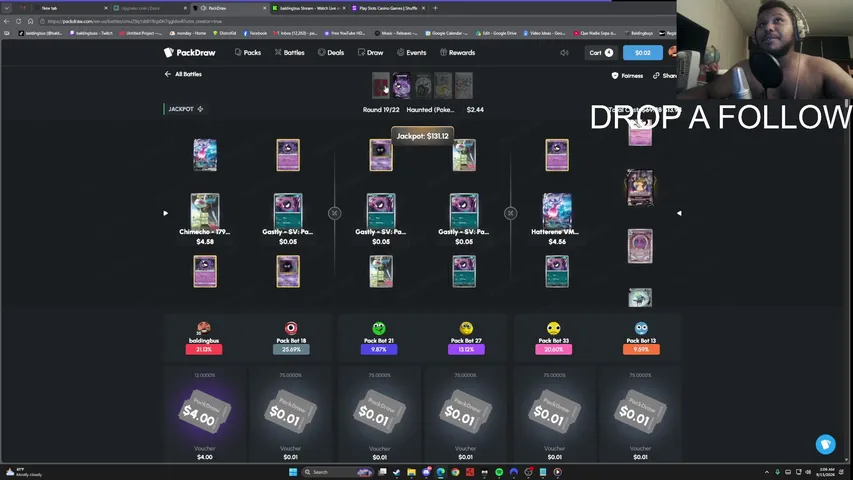Click the Pack Bot 18 avatar

291,328
